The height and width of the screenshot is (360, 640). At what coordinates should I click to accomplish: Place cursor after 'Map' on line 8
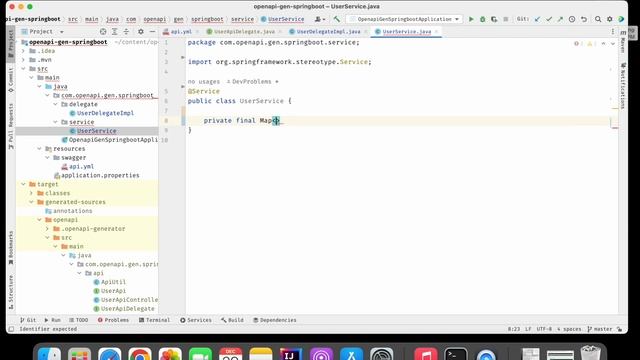tap(272, 120)
